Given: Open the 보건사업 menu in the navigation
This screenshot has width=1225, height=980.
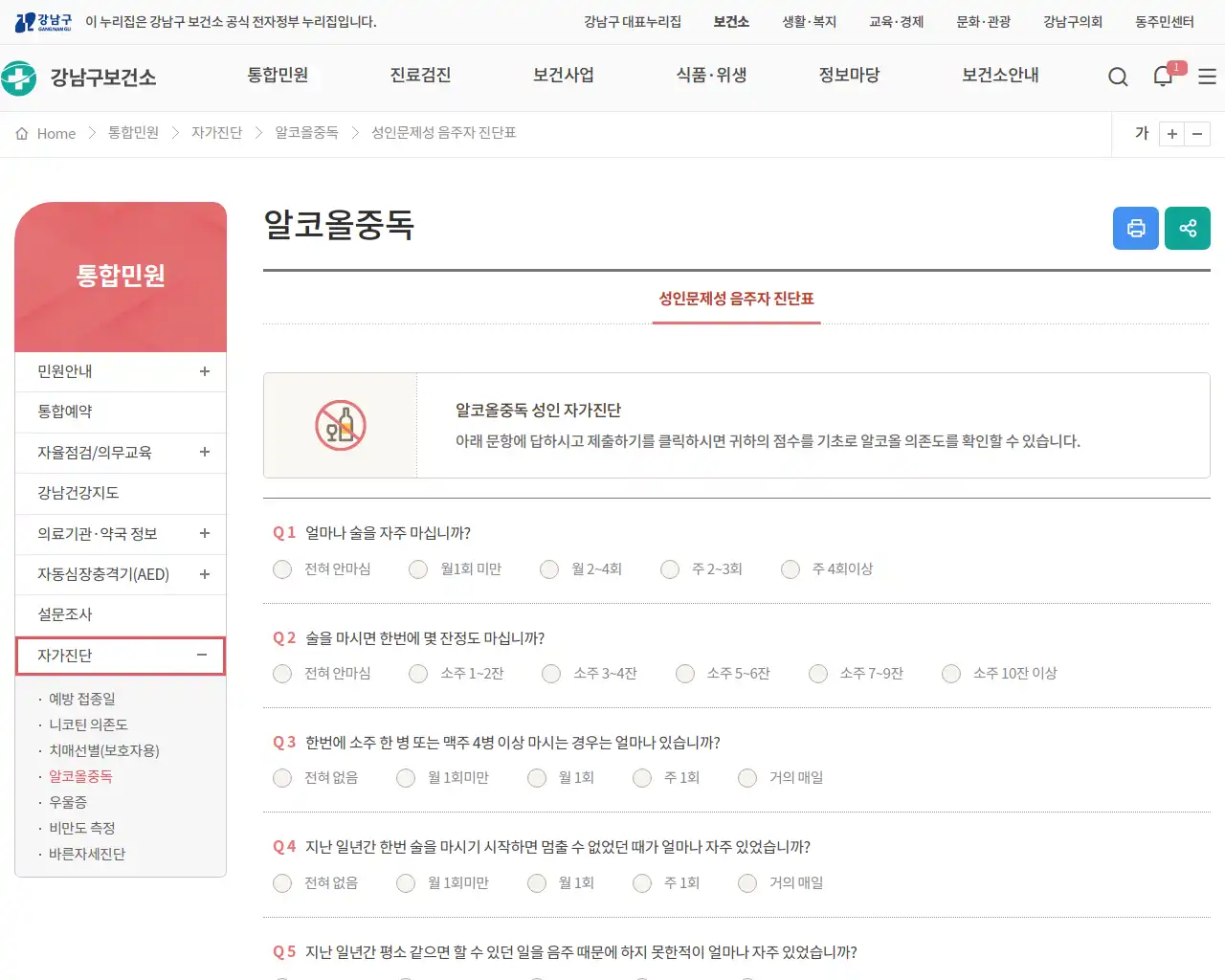Looking at the screenshot, I should tap(563, 76).
